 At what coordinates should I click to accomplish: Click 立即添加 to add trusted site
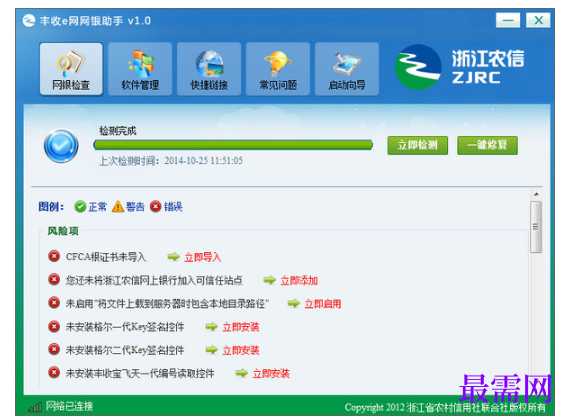[x=299, y=280]
